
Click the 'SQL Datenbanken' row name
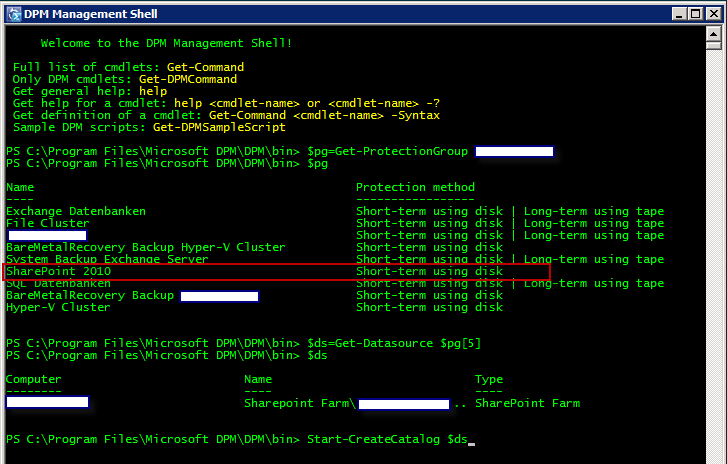coord(58,283)
